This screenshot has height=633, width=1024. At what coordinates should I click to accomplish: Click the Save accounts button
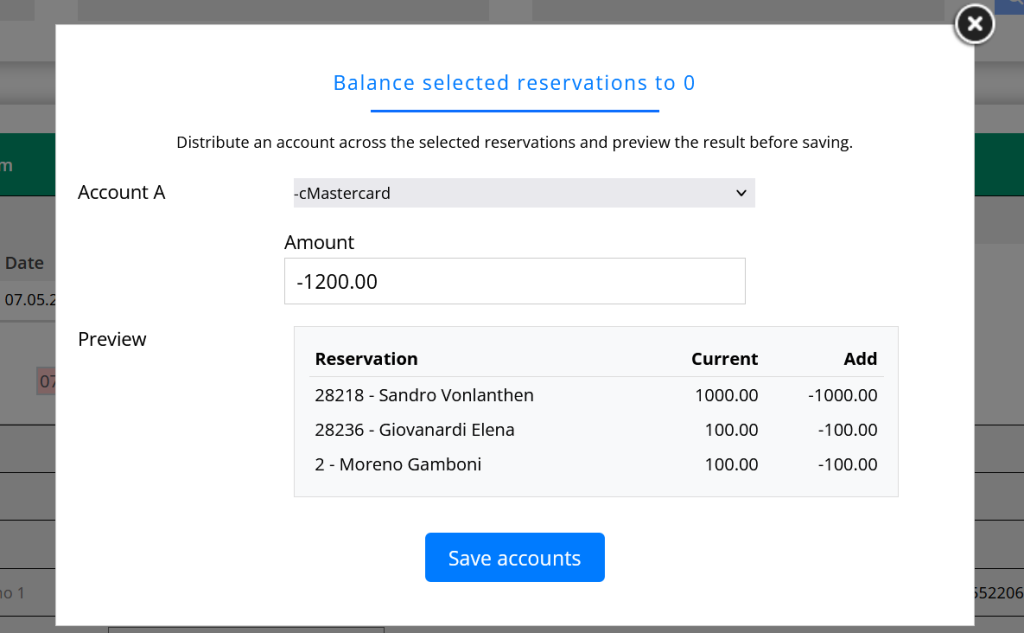(x=515, y=557)
